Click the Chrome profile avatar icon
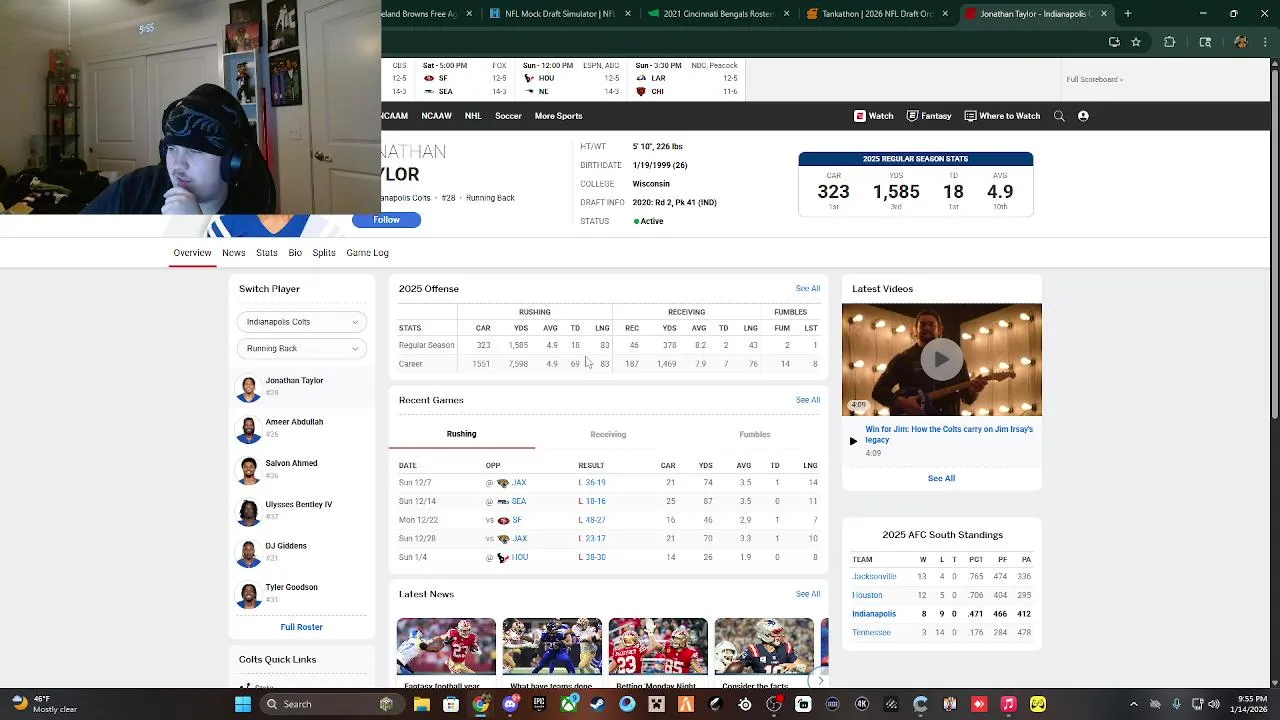 (x=1241, y=42)
